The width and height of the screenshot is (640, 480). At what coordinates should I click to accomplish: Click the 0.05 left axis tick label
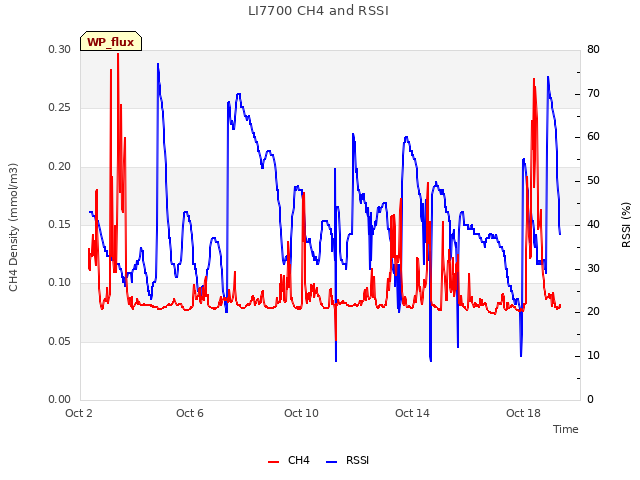(x=60, y=341)
